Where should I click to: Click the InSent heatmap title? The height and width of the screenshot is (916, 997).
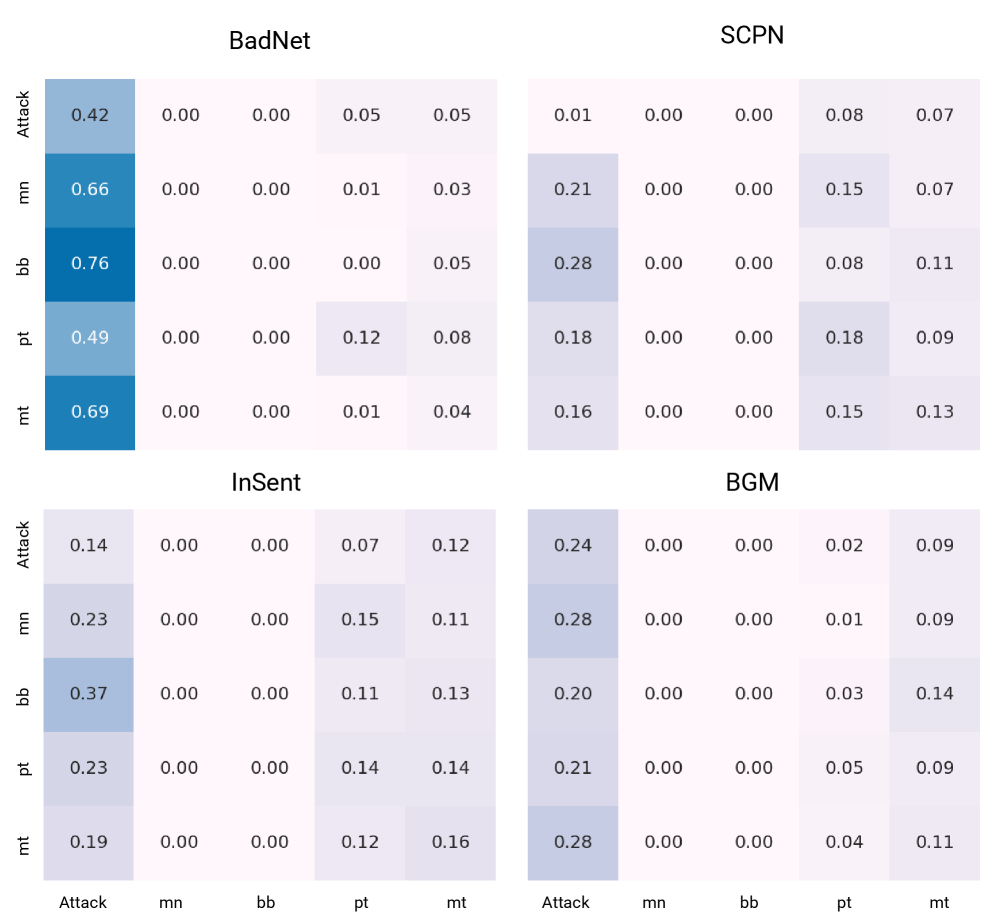(x=266, y=483)
